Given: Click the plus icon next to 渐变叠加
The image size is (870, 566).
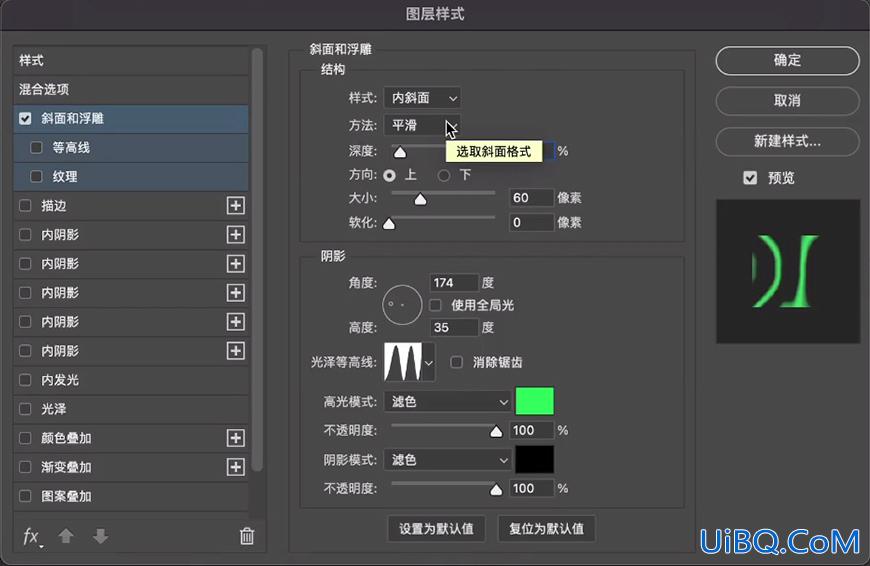Looking at the screenshot, I should coord(235,467).
